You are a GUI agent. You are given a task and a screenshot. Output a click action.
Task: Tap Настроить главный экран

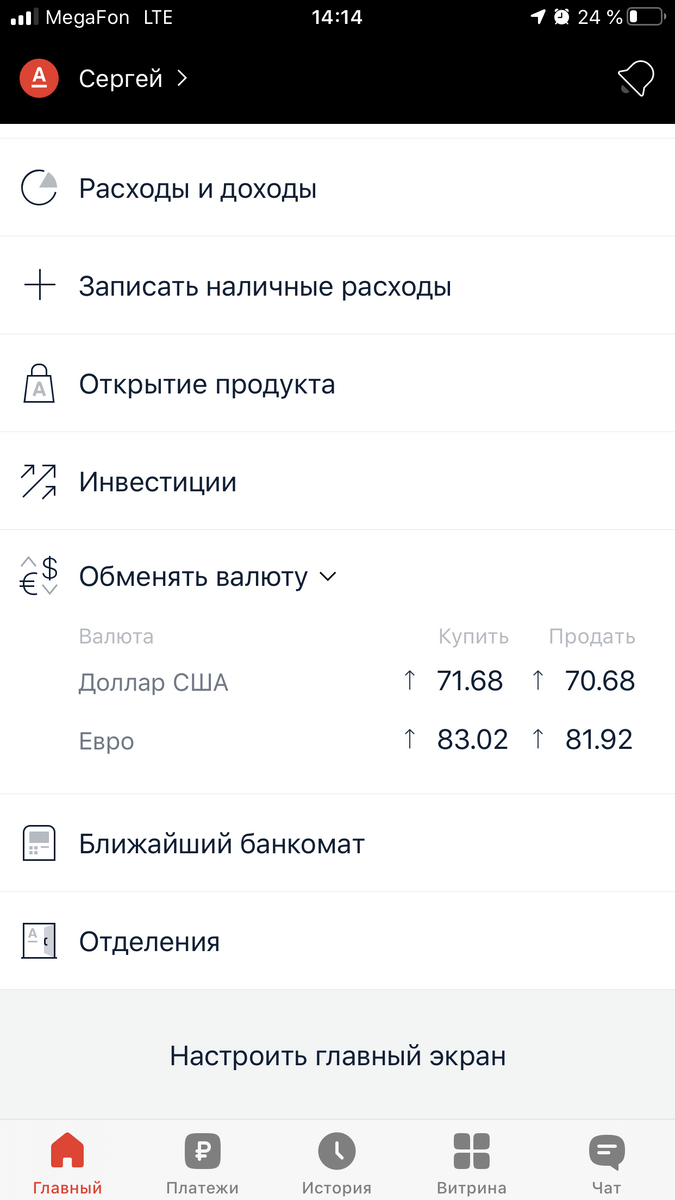click(x=338, y=1055)
